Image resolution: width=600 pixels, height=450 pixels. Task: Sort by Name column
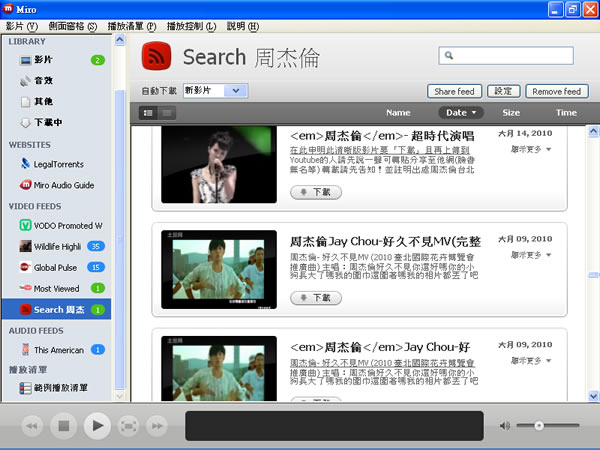[x=398, y=112]
